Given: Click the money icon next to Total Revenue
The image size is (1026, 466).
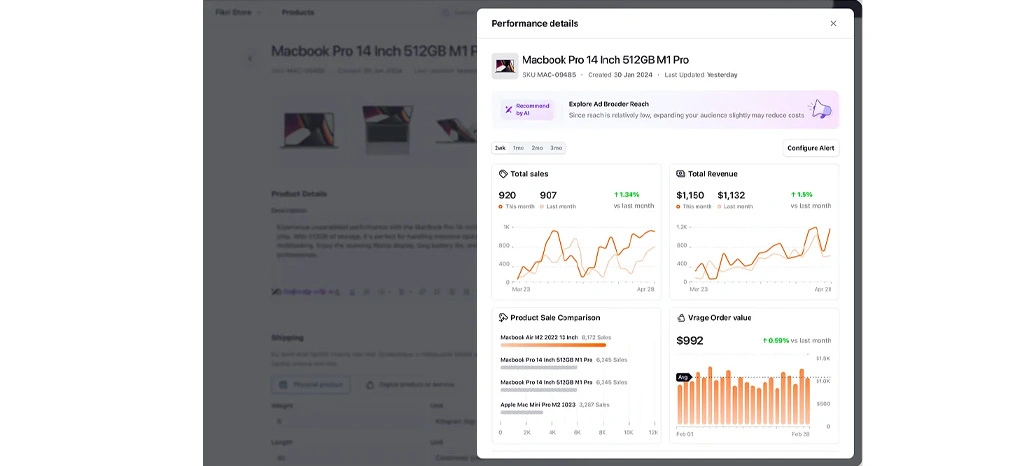Looking at the screenshot, I should [x=681, y=174].
